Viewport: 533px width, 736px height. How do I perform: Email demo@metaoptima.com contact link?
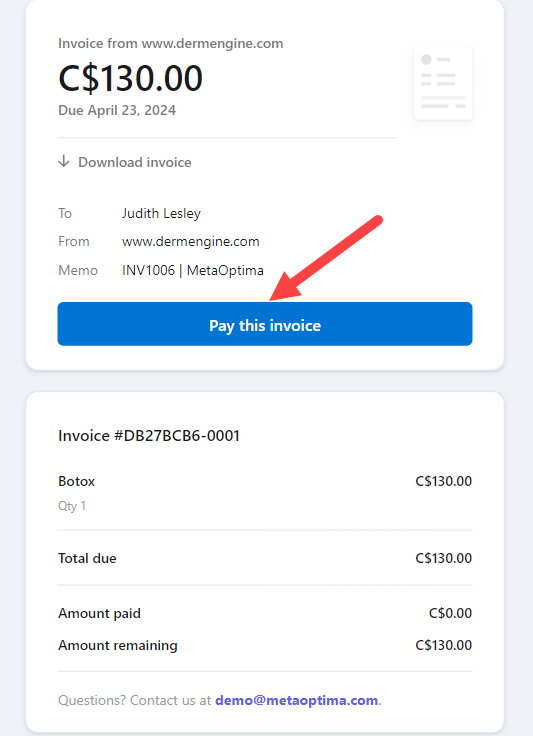pyautogui.click(x=297, y=700)
